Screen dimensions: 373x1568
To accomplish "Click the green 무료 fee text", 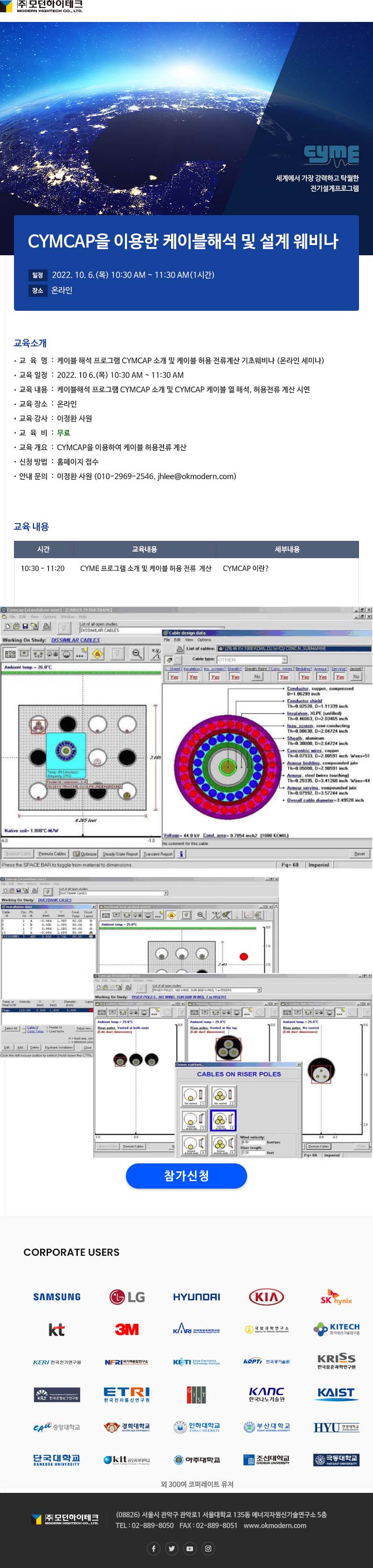I will tap(64, 433).
